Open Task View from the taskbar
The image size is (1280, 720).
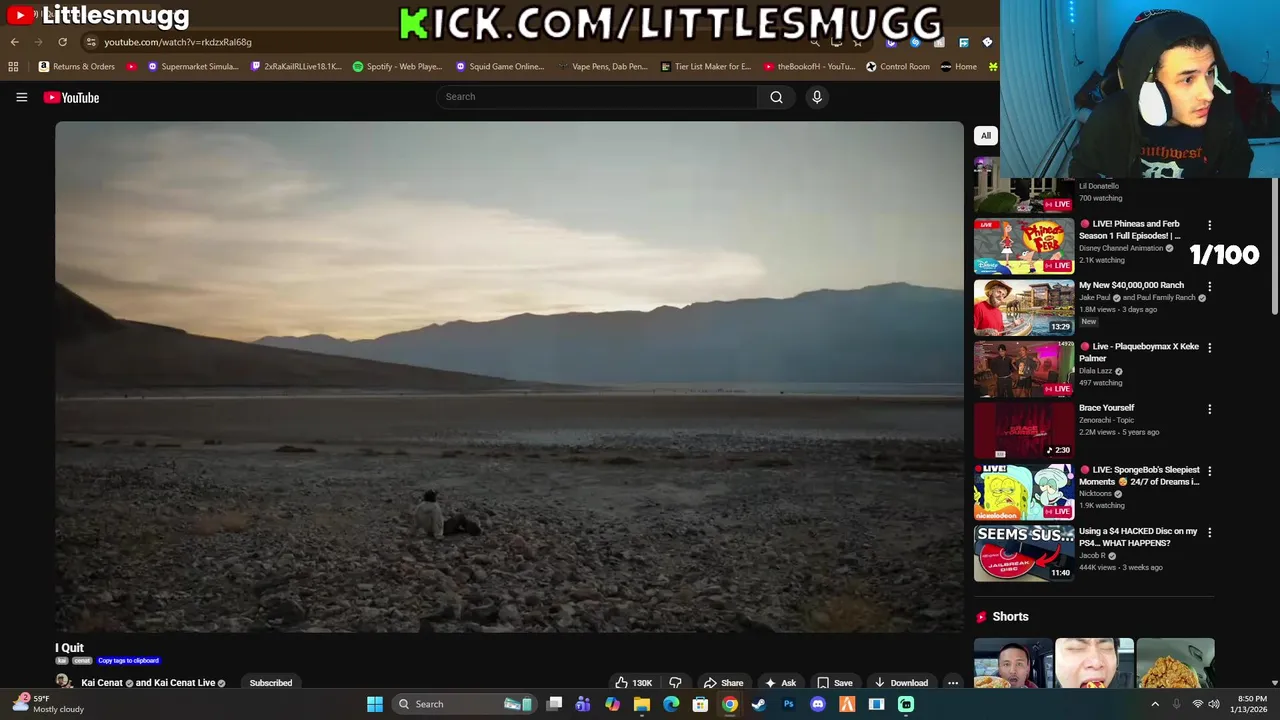tap(554, 704)
